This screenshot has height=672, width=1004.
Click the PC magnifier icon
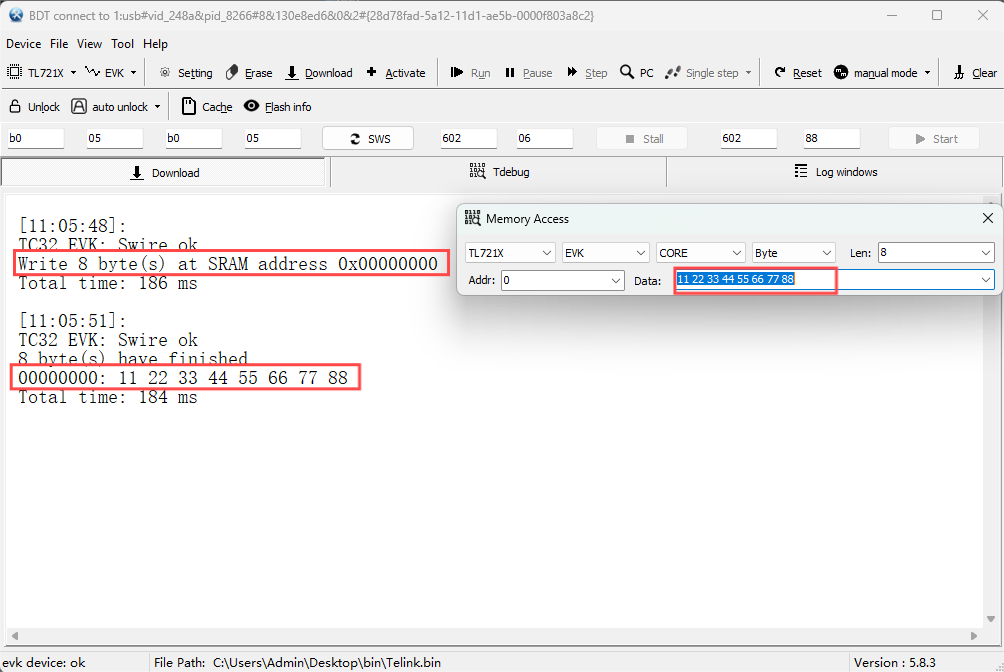tap(627, 72)
